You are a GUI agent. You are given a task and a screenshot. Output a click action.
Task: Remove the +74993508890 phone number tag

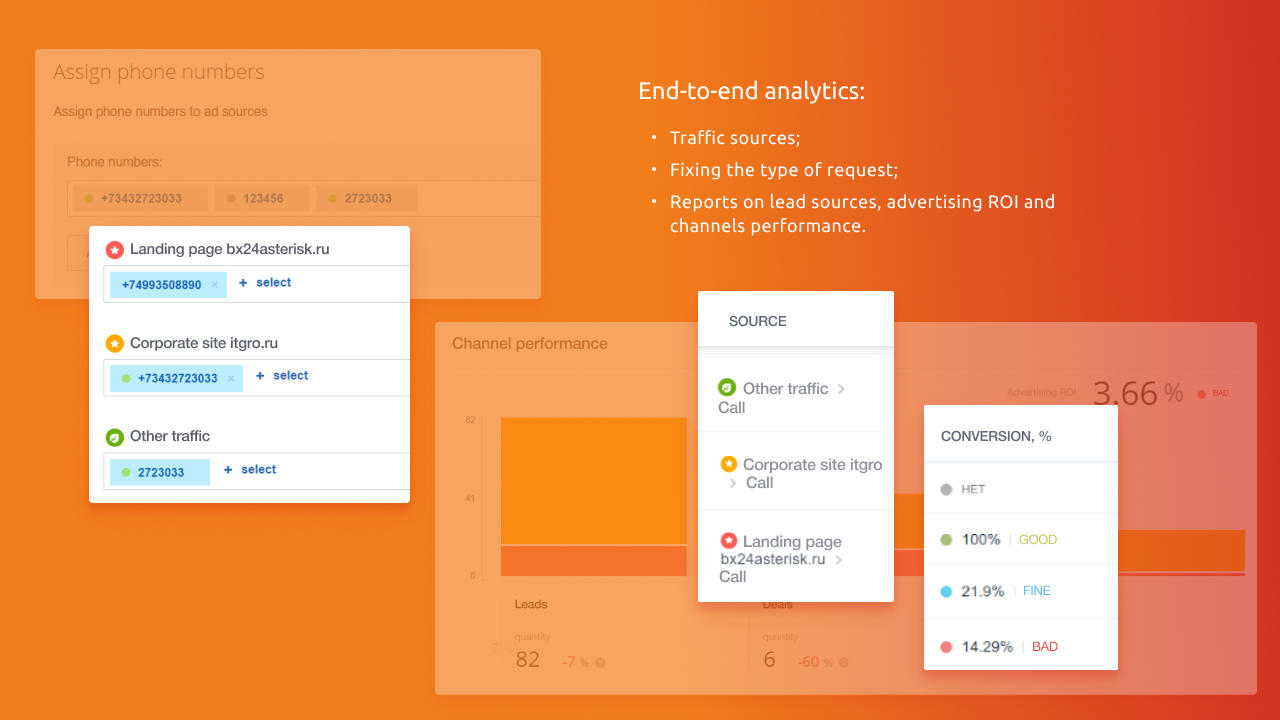[x=214, y=285]
